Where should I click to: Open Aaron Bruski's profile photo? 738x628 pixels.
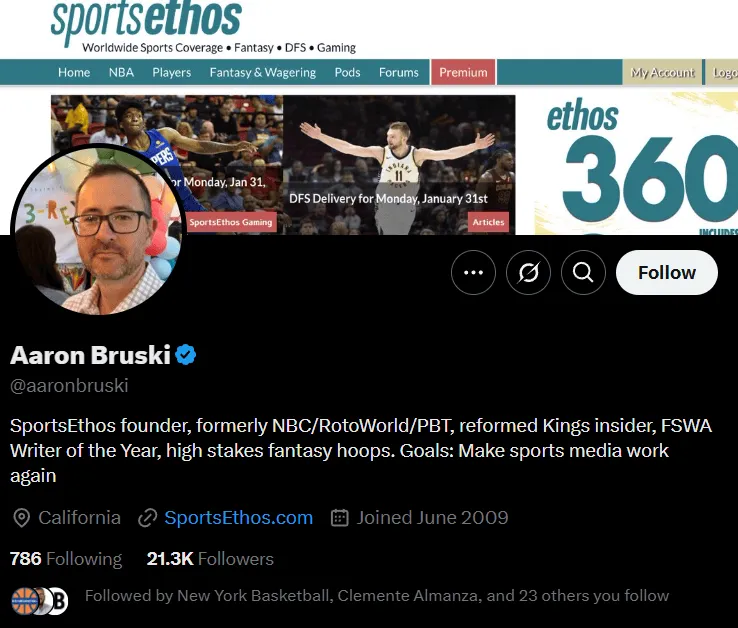pos(98,230)
